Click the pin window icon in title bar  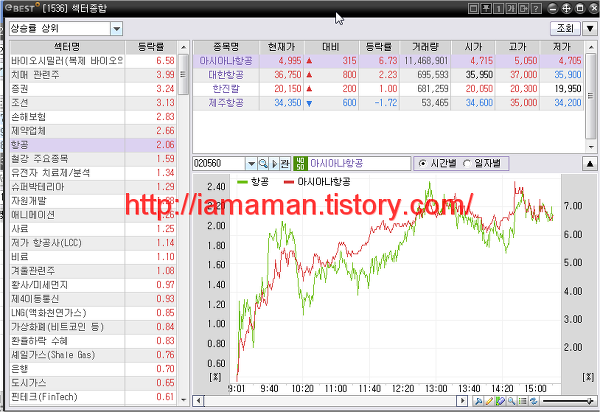coord(486,8)
